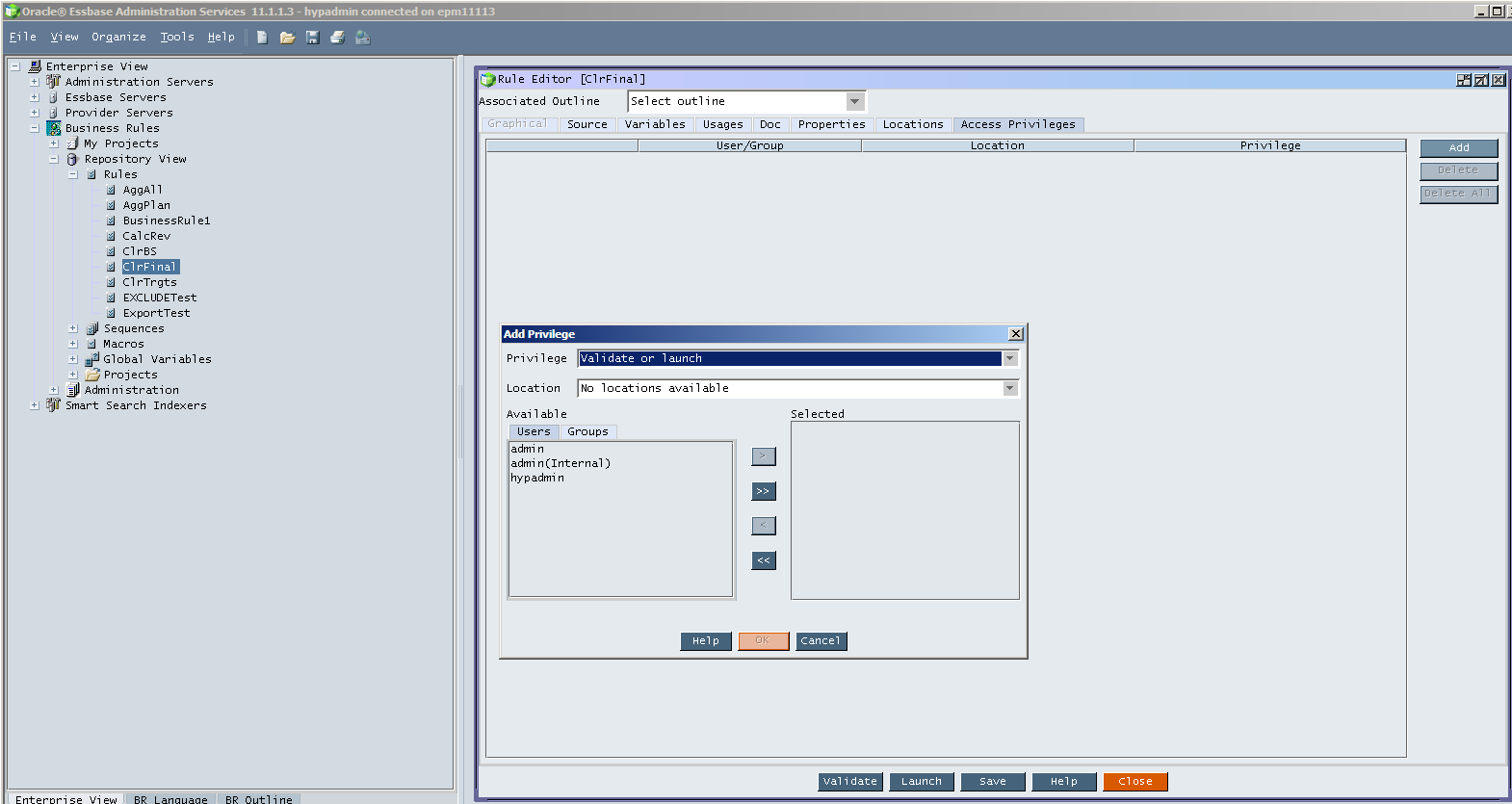Collapse the Rules folder node
1512x804 pixels.
pyautogui.click(x=73, y=174)
